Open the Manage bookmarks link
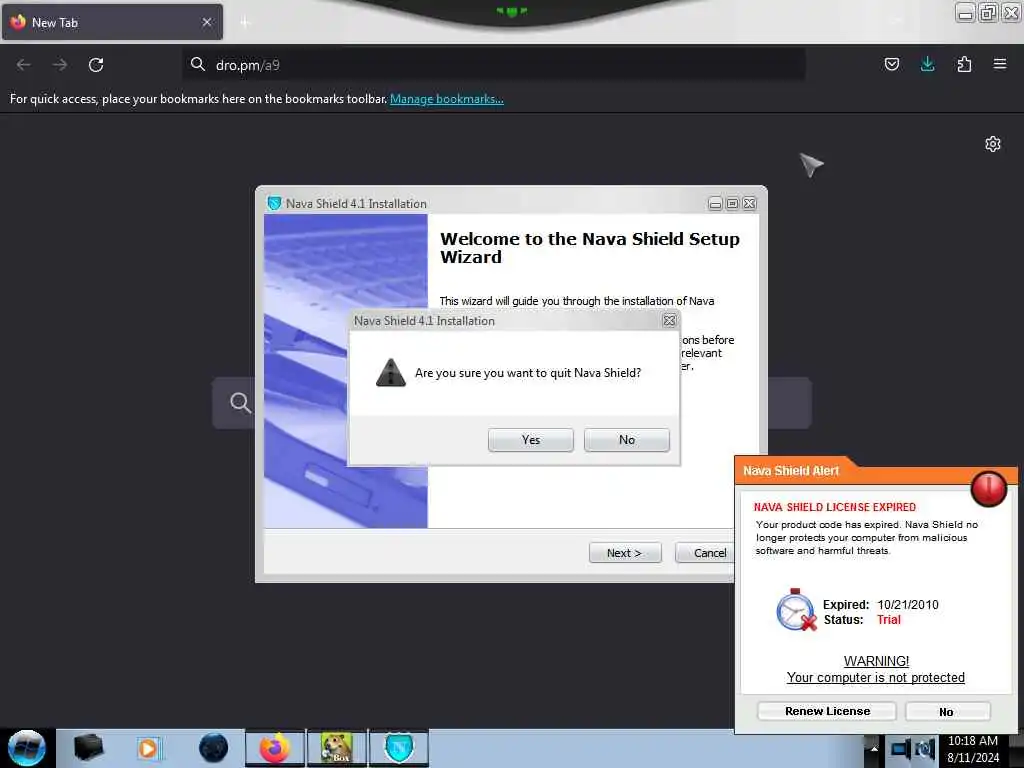 pyautogui.click(x=447, y=99)
